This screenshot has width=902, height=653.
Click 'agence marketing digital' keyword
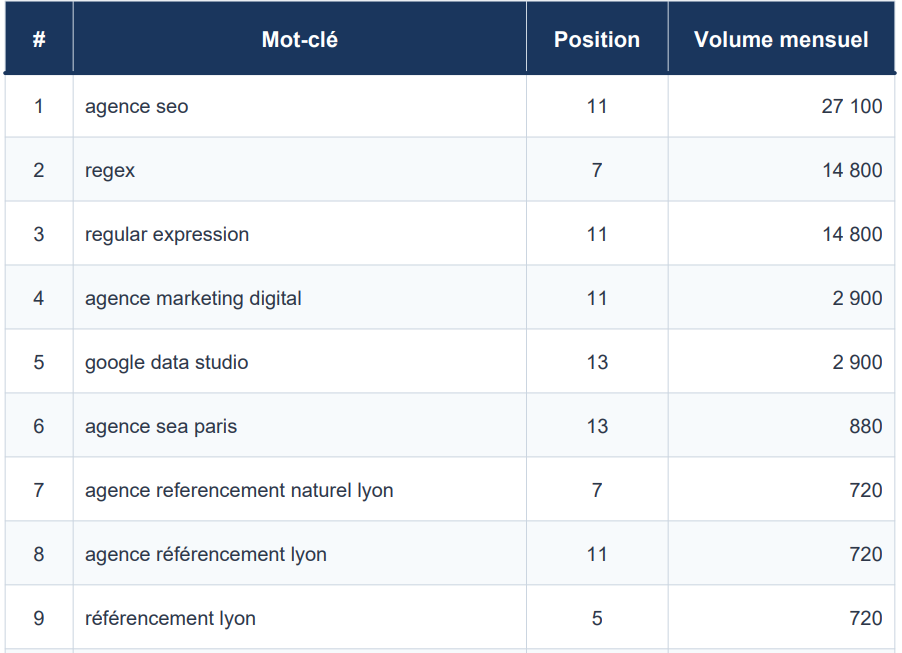(x=193, y=298)
